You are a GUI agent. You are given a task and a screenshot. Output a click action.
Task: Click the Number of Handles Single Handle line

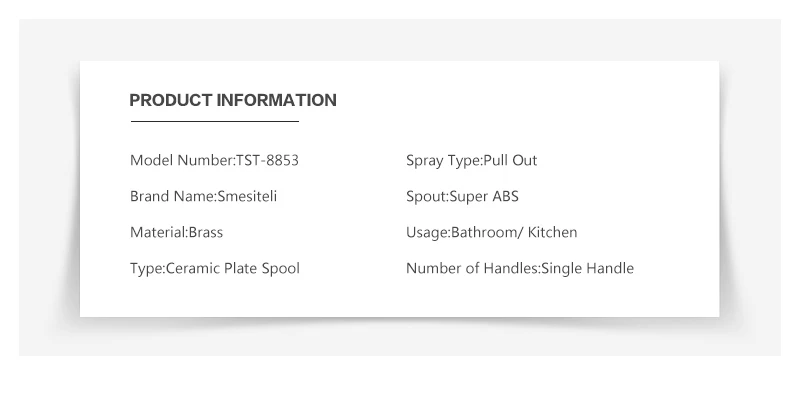click(520, 268)
